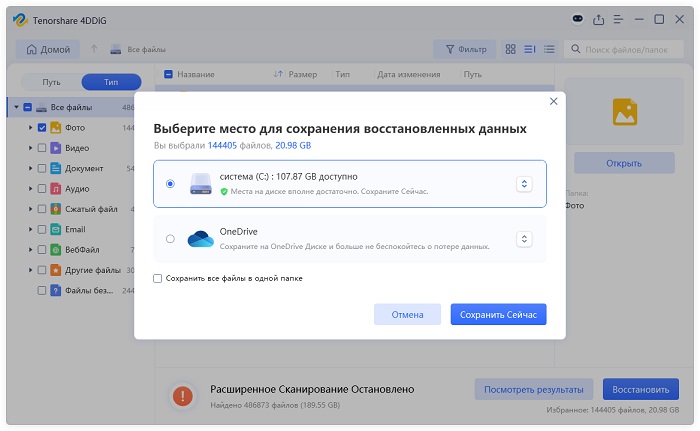Click the system C: drive icon
Viewport: 700px width, 431px height.
[x=201, y=184]
